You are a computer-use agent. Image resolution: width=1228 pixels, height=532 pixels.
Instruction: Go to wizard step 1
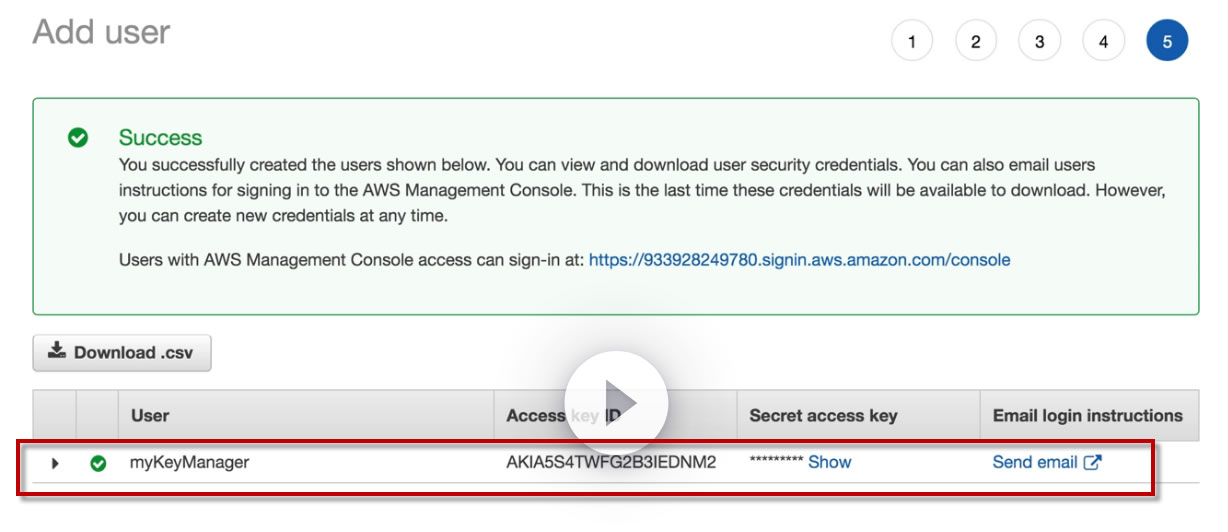click(911, 41)
